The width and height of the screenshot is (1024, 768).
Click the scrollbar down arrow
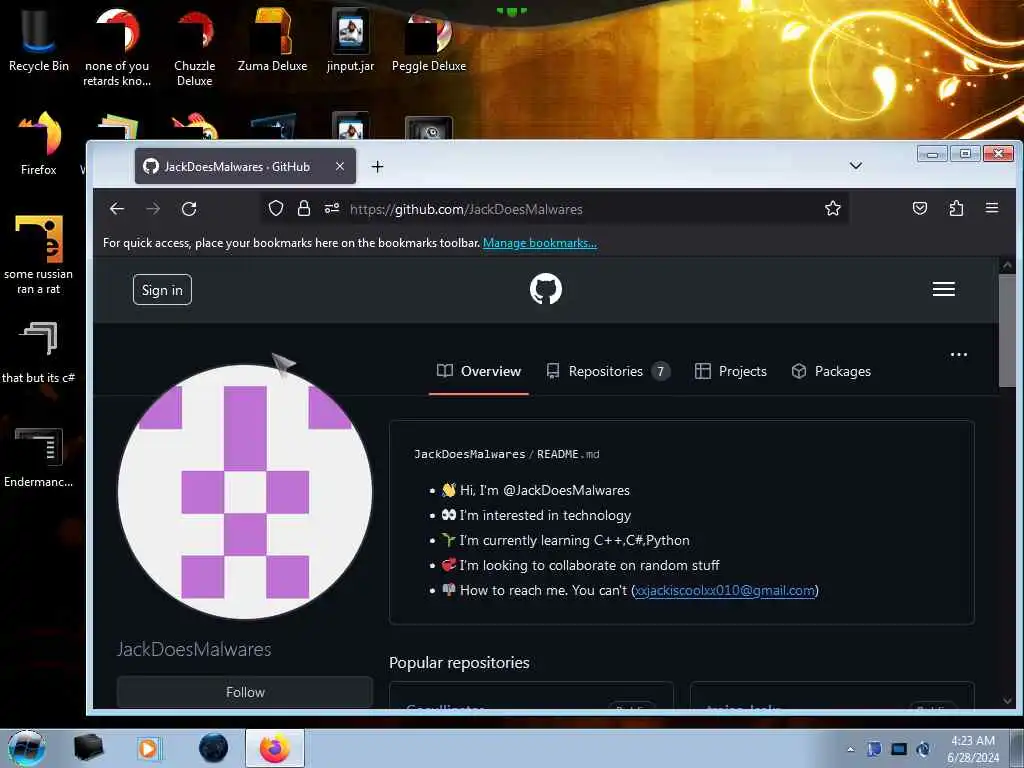click(1007, 701)
